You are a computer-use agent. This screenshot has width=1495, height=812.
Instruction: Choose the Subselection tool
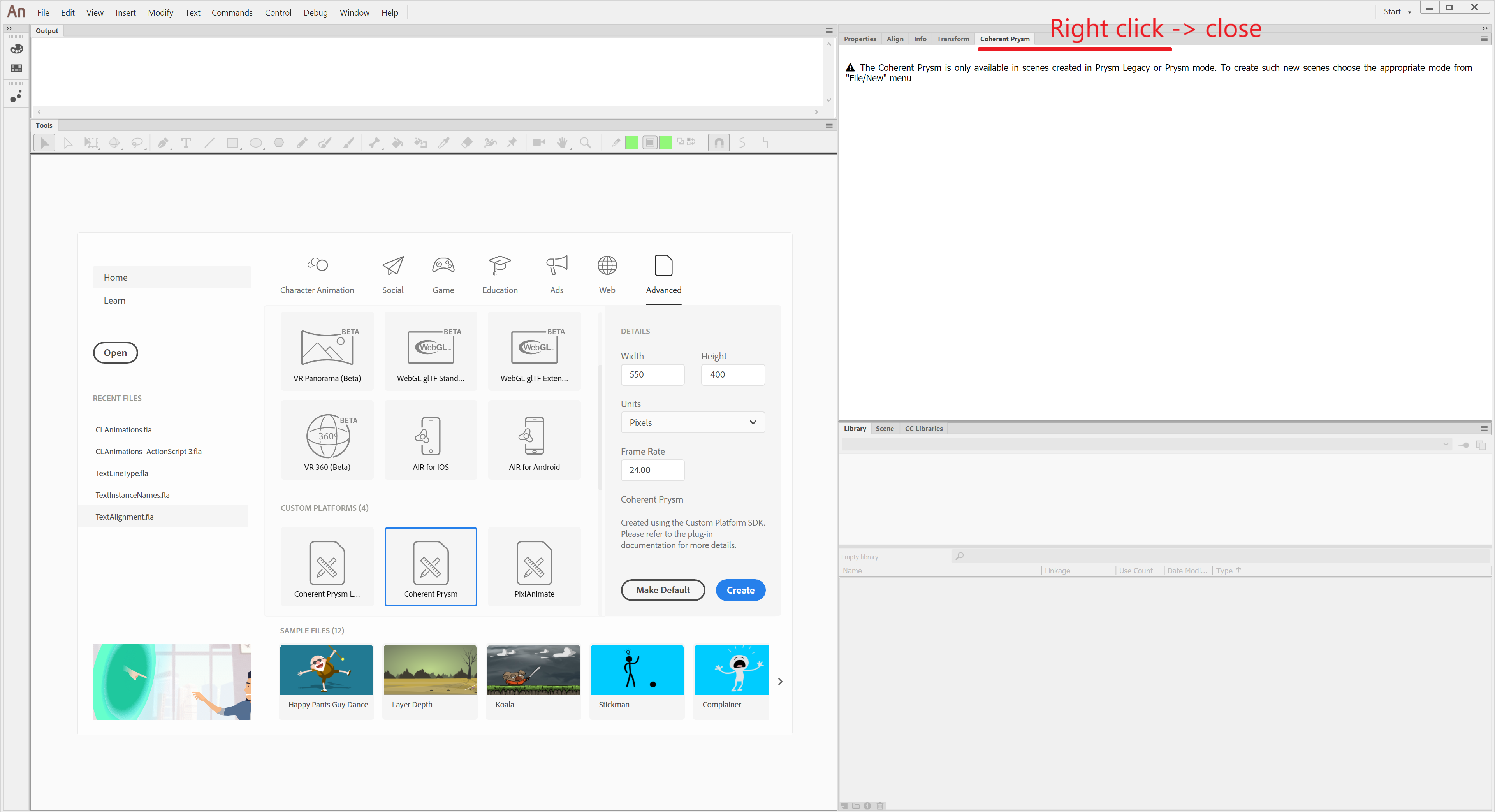click(x=68, y=143)
